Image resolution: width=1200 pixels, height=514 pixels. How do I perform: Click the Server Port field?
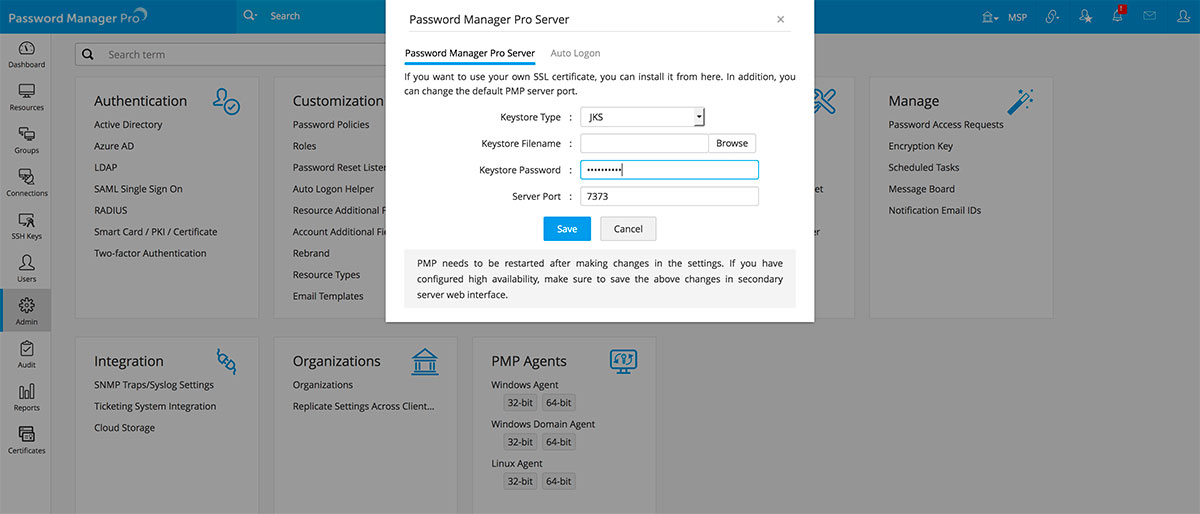click(669, 197)
